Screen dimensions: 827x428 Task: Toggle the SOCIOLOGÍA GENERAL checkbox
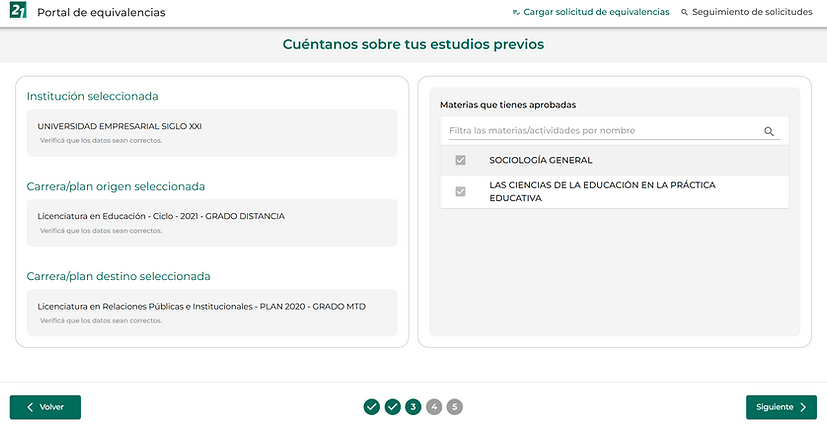click(x=460, y=160)
